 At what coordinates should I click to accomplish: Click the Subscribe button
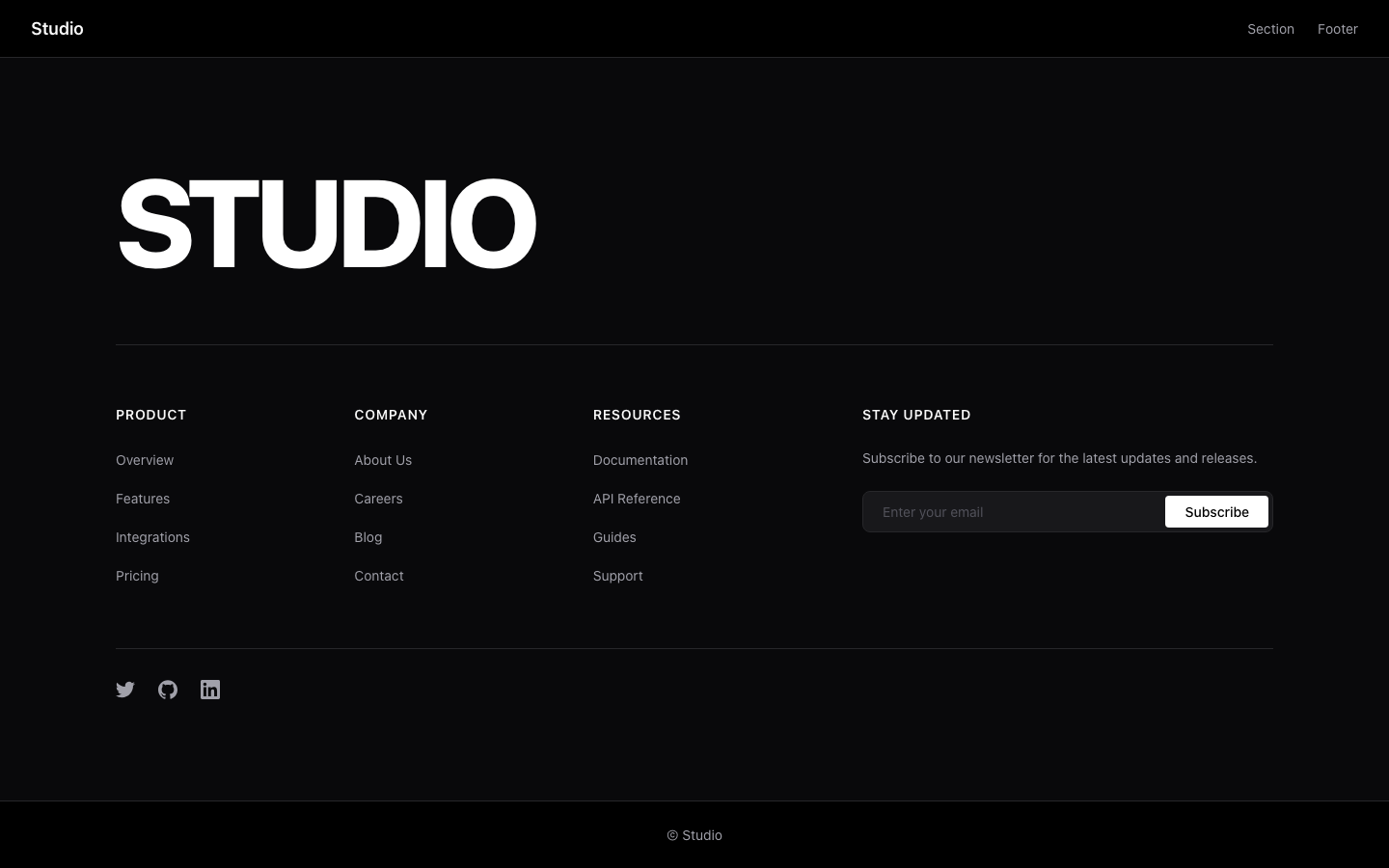(1216, 512)
